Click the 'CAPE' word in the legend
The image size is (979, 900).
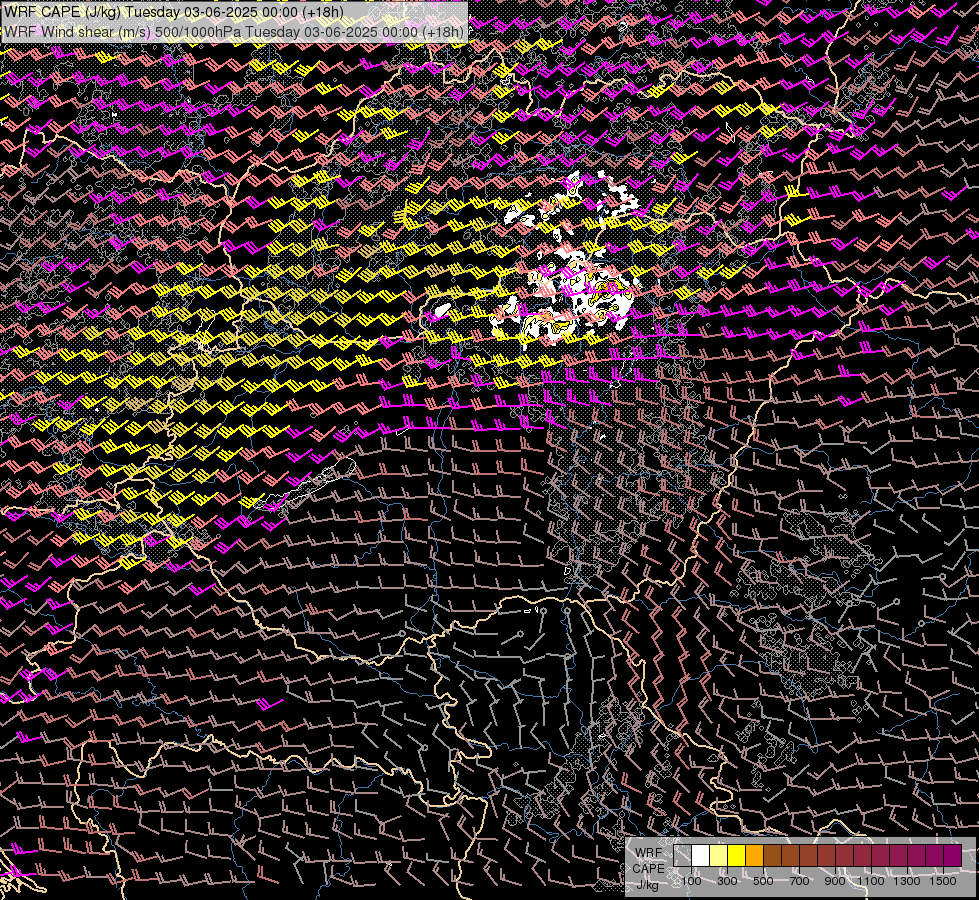(649, 869)
